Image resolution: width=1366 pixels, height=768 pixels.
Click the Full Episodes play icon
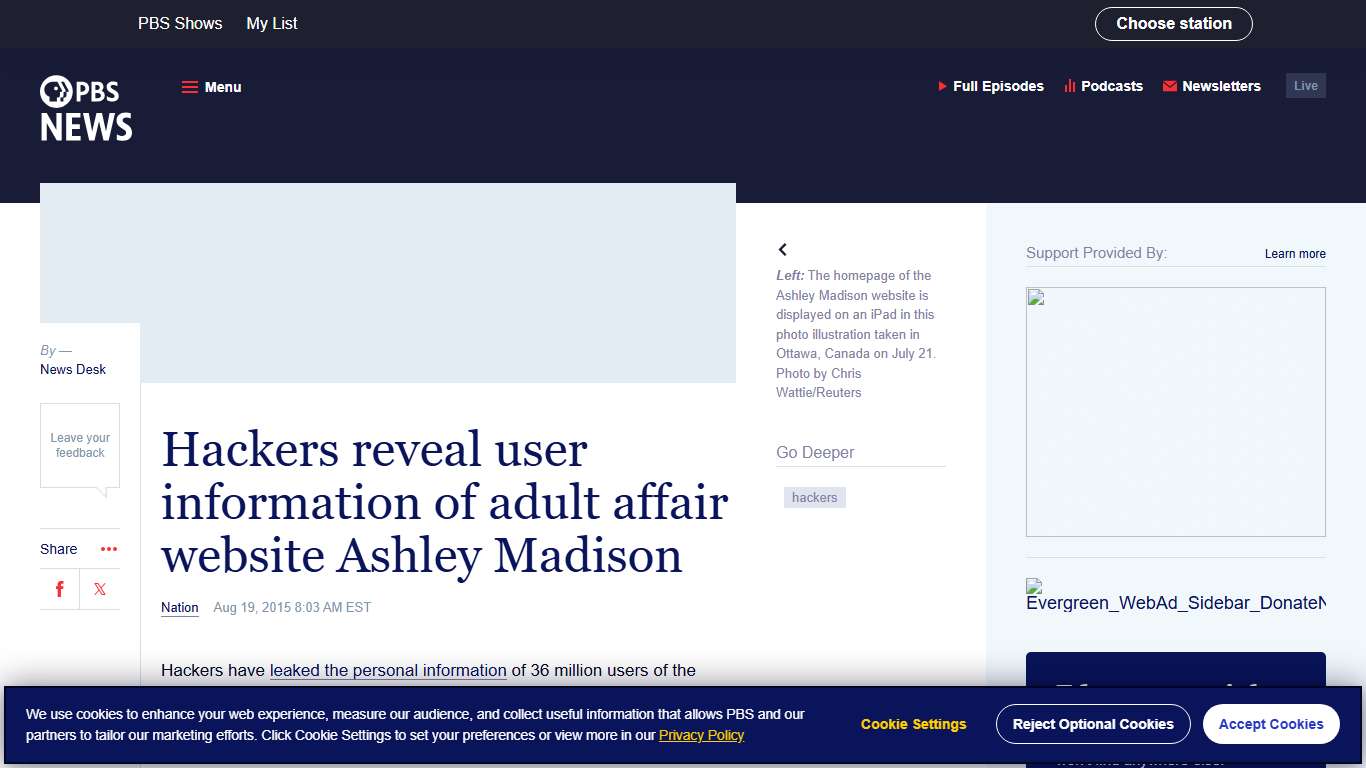[941, 86]
